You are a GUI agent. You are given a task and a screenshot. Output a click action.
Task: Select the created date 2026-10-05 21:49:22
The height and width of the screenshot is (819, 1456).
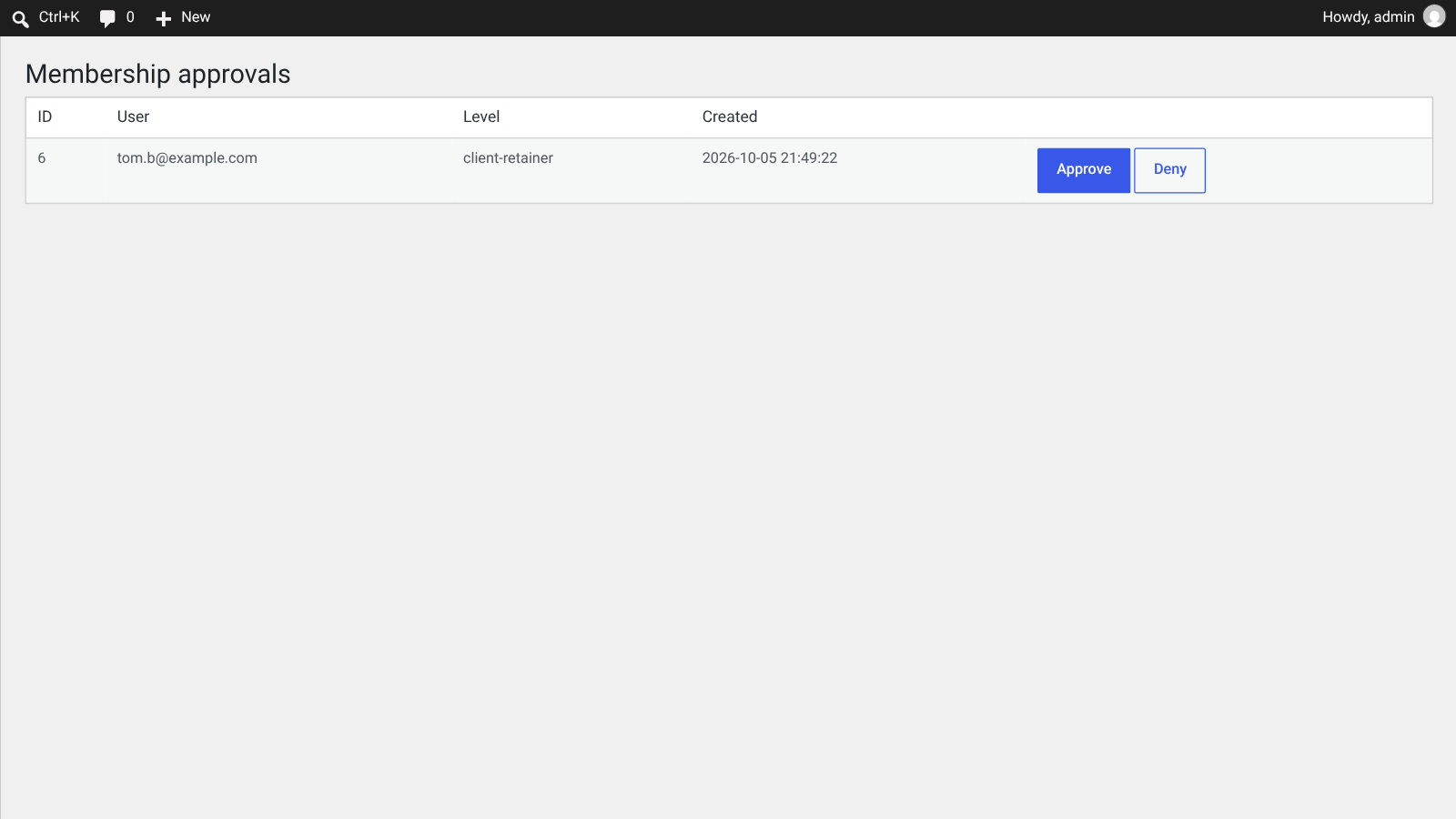(x=770, y=158)
